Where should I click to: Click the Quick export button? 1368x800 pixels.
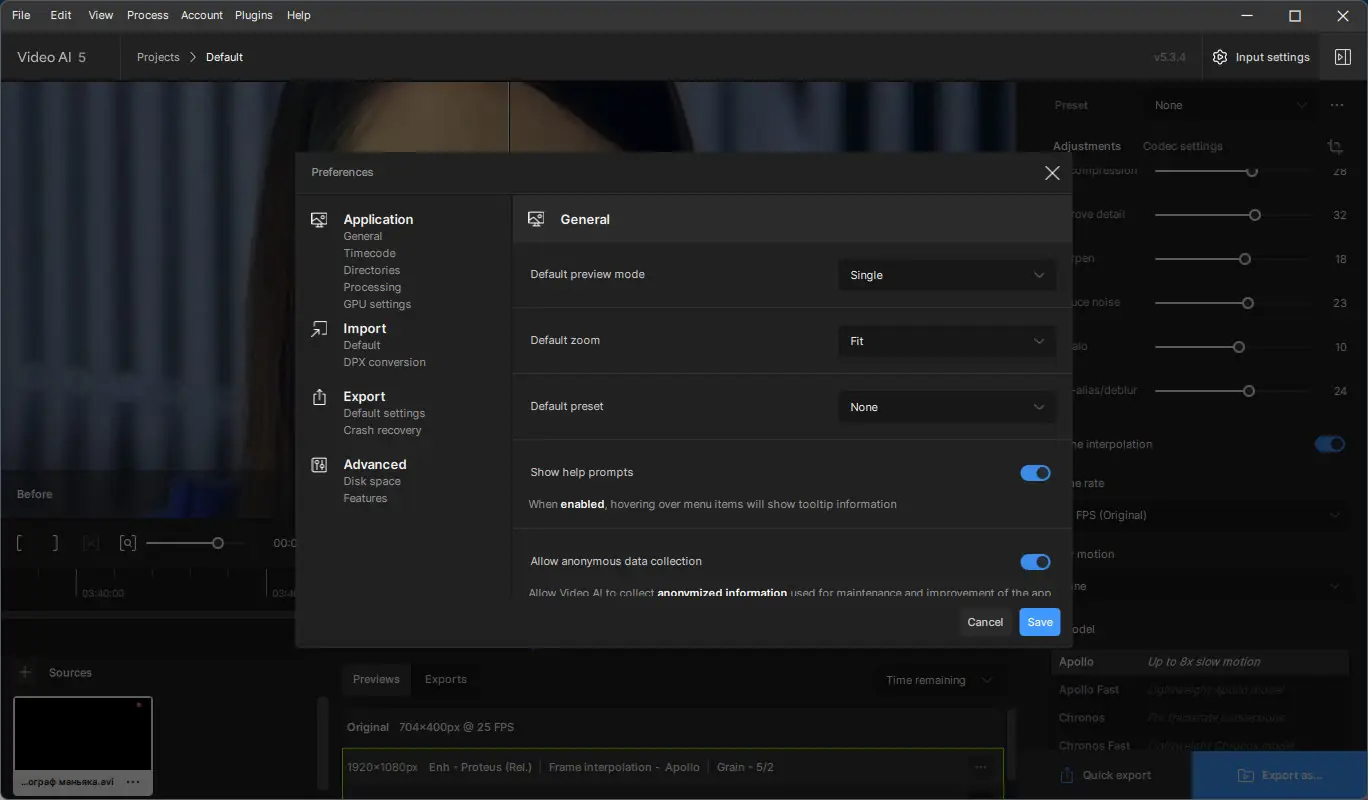point(1105,775)
